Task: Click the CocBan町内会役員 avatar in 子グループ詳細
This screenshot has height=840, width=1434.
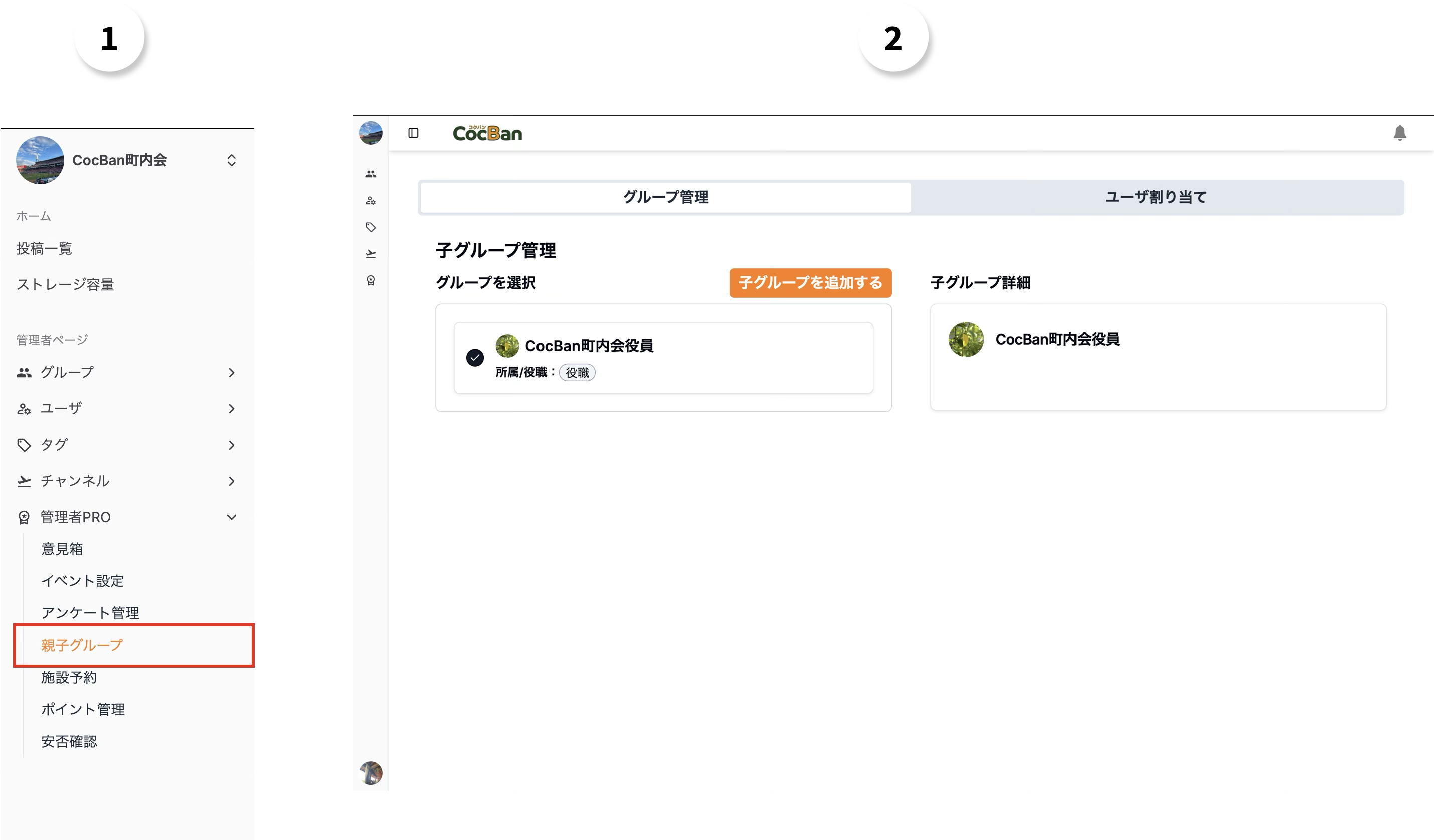Action: [966, 339]
